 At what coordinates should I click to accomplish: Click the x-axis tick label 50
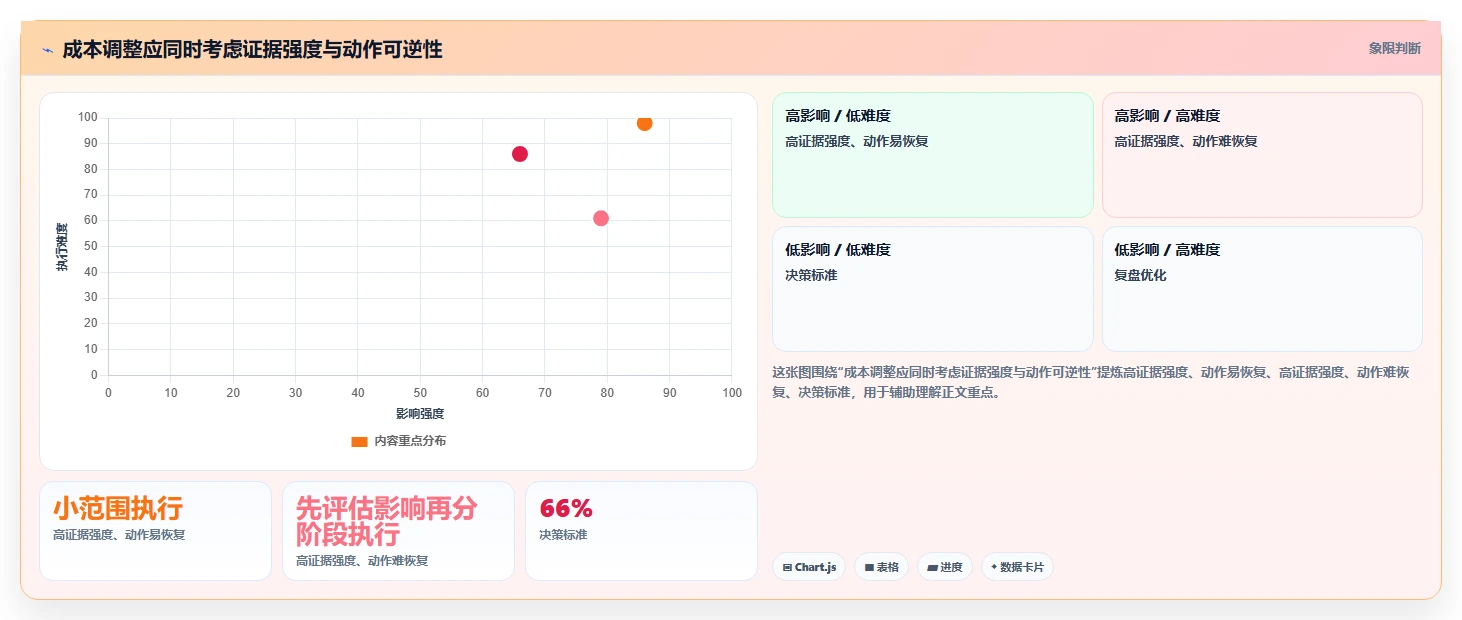(420, 393)
